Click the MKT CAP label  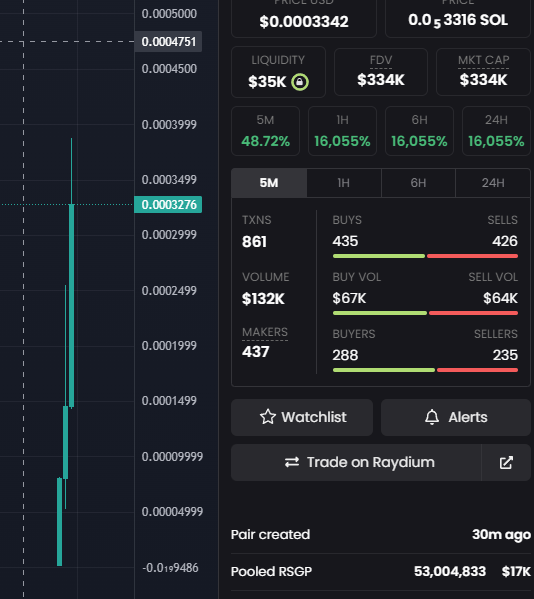coord(484,60)
